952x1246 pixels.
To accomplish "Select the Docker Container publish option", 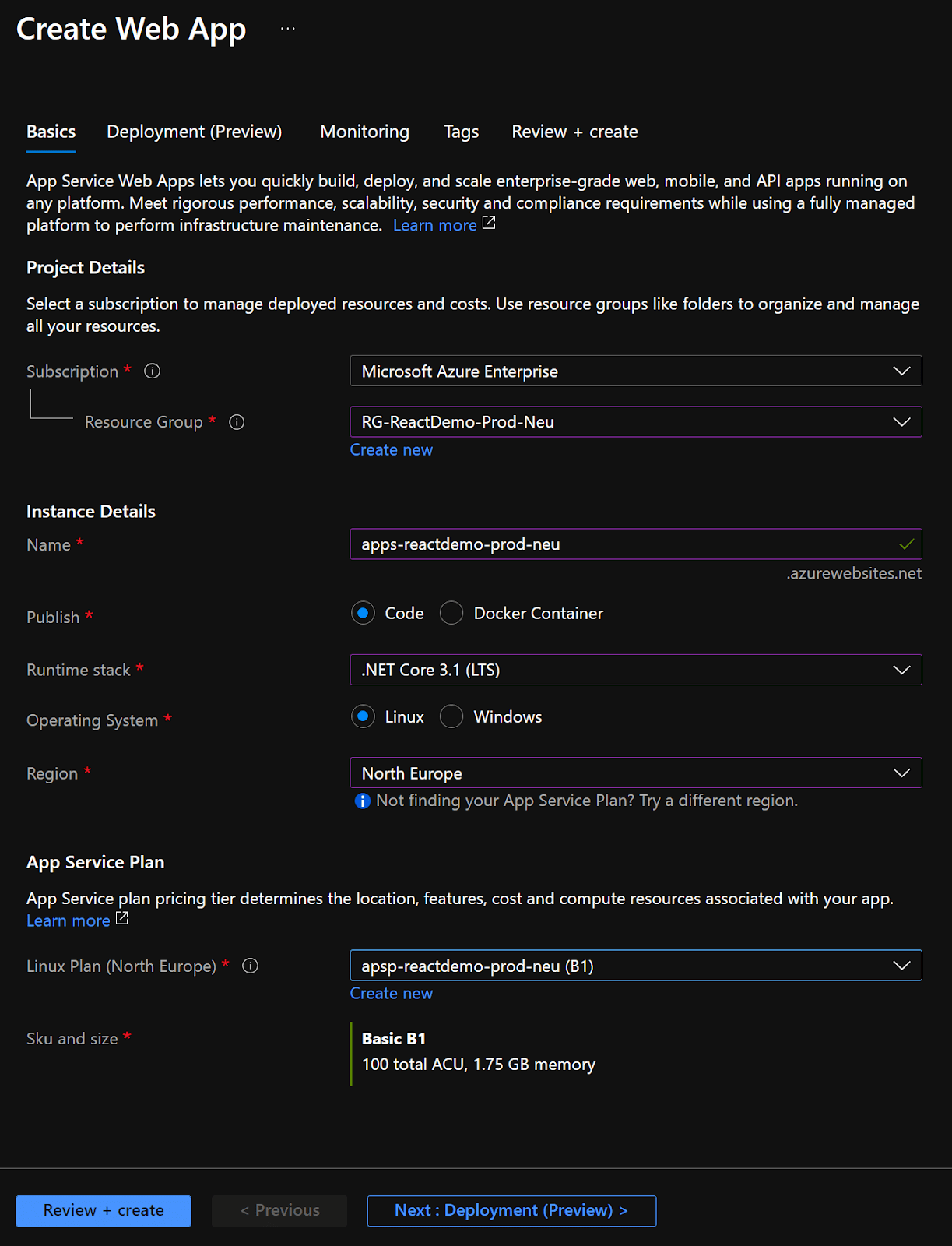I will [451, 614].
